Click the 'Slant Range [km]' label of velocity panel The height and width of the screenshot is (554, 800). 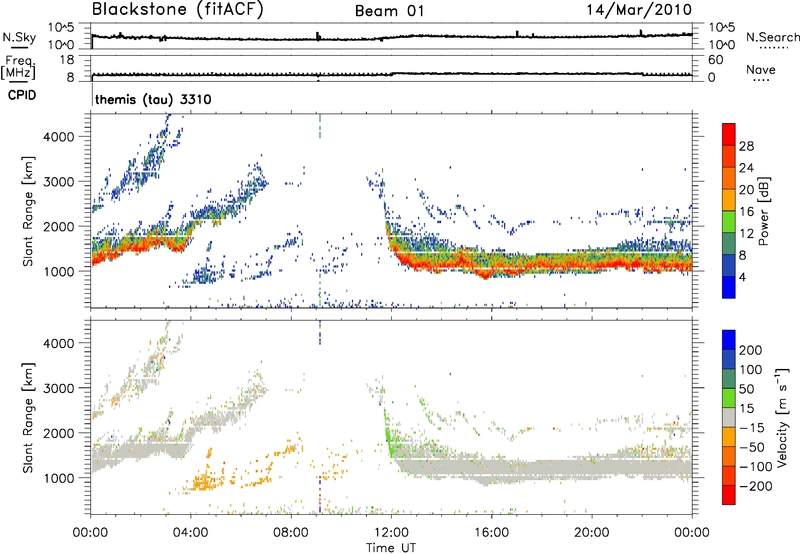pos(28,417)
